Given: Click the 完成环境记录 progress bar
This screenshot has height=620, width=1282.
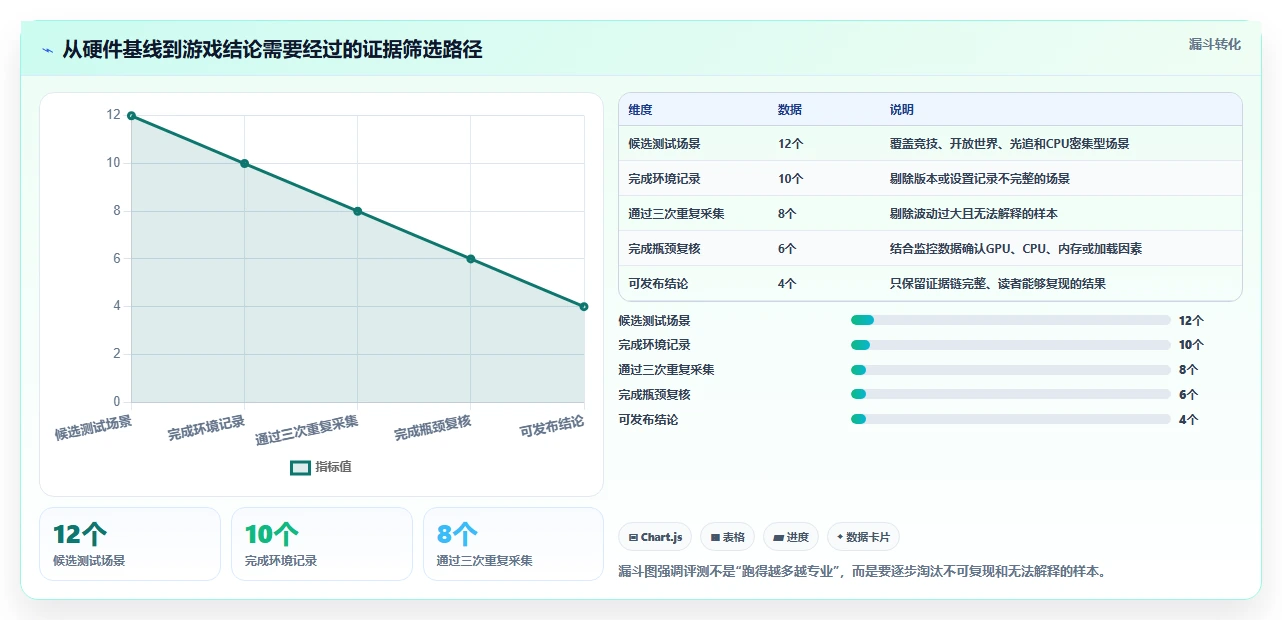Looking at the screenshot, I should point(1010,345).
